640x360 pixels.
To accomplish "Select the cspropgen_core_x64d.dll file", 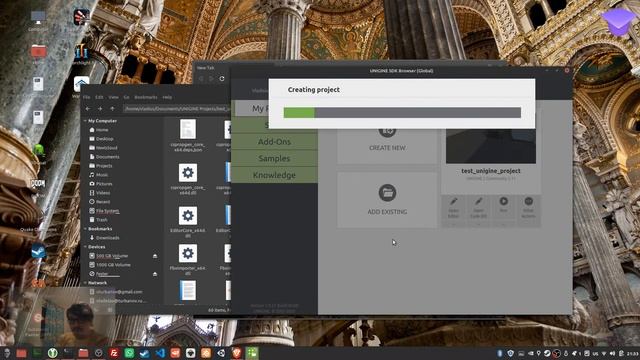I will coord(188,179).
